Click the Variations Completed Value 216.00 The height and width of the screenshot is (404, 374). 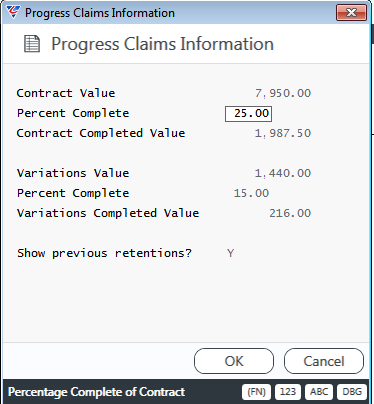(x=290, y=213)
